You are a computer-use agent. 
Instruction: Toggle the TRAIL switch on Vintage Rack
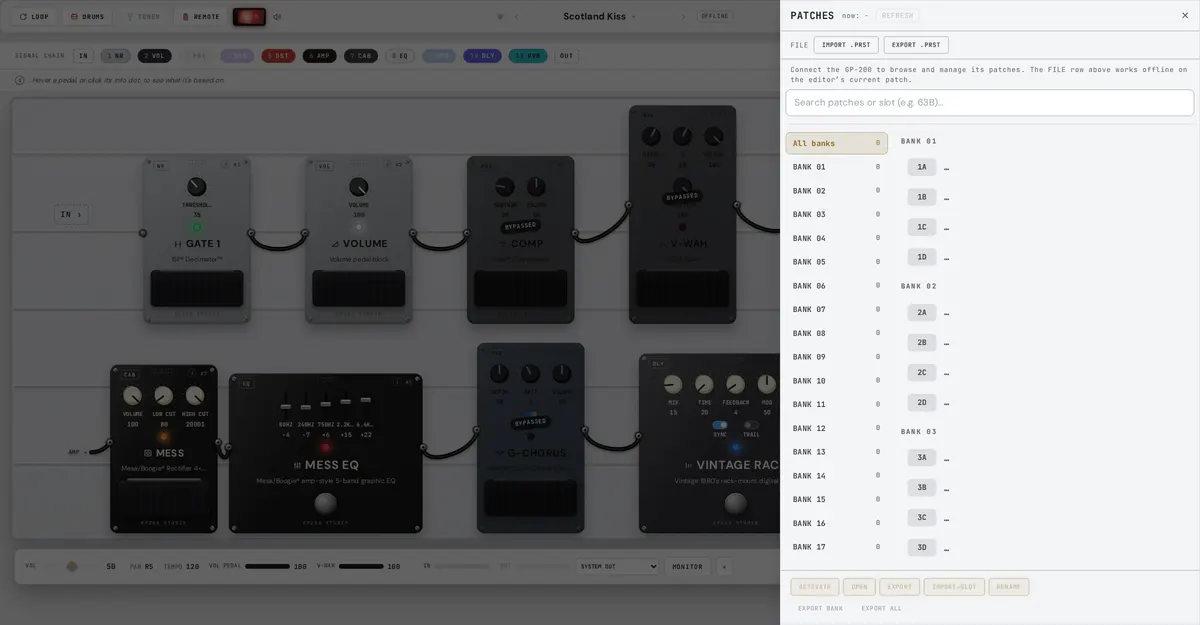click(x=751, y=424)
